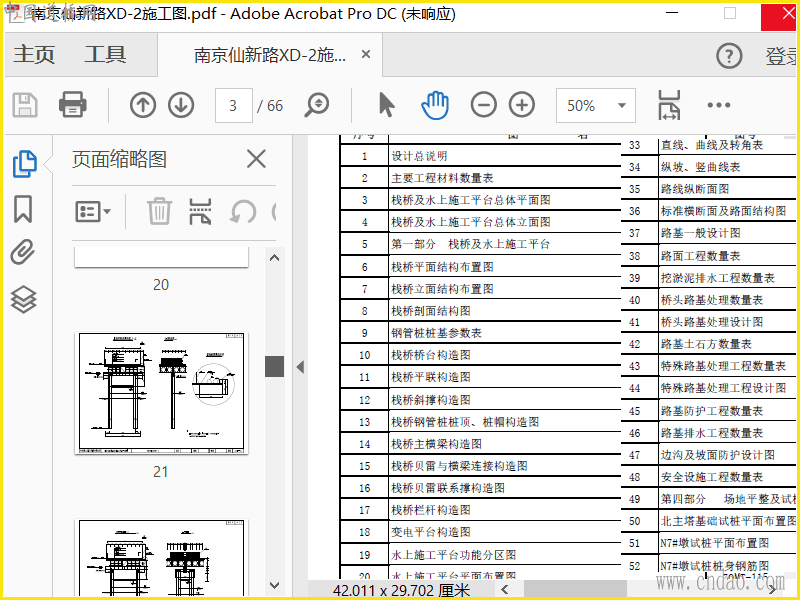Open the bookmarks panel
This screenshot has height=600, width=800.
pyautogui.click(x=23, y=209)
